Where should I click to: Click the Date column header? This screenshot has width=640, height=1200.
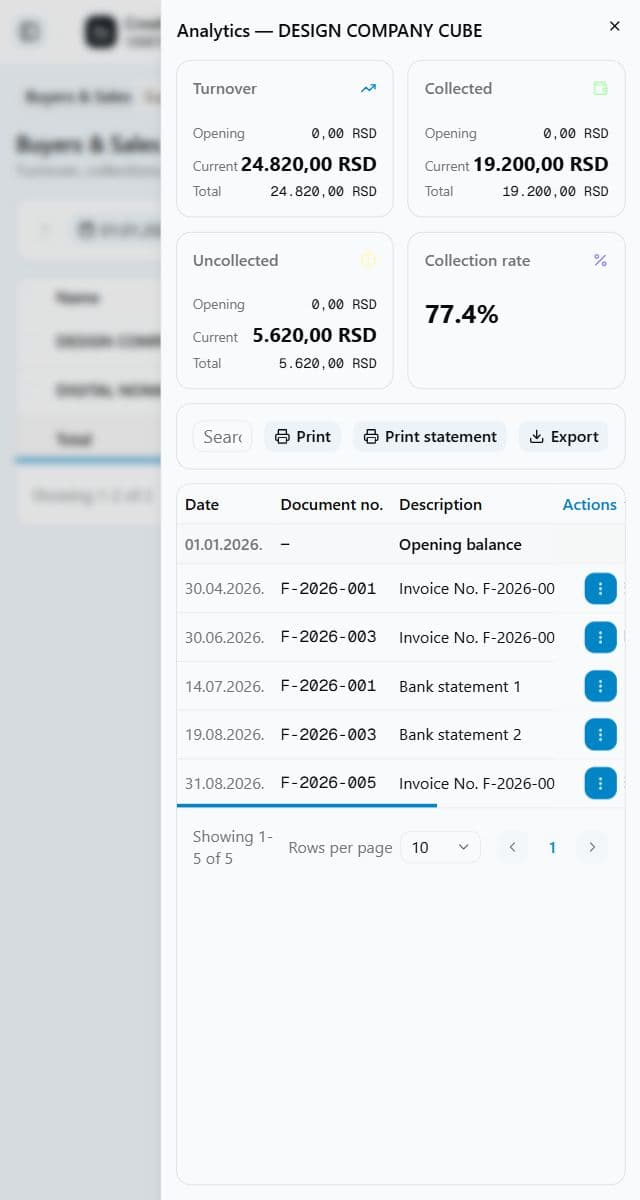click(x=202, y=505)
